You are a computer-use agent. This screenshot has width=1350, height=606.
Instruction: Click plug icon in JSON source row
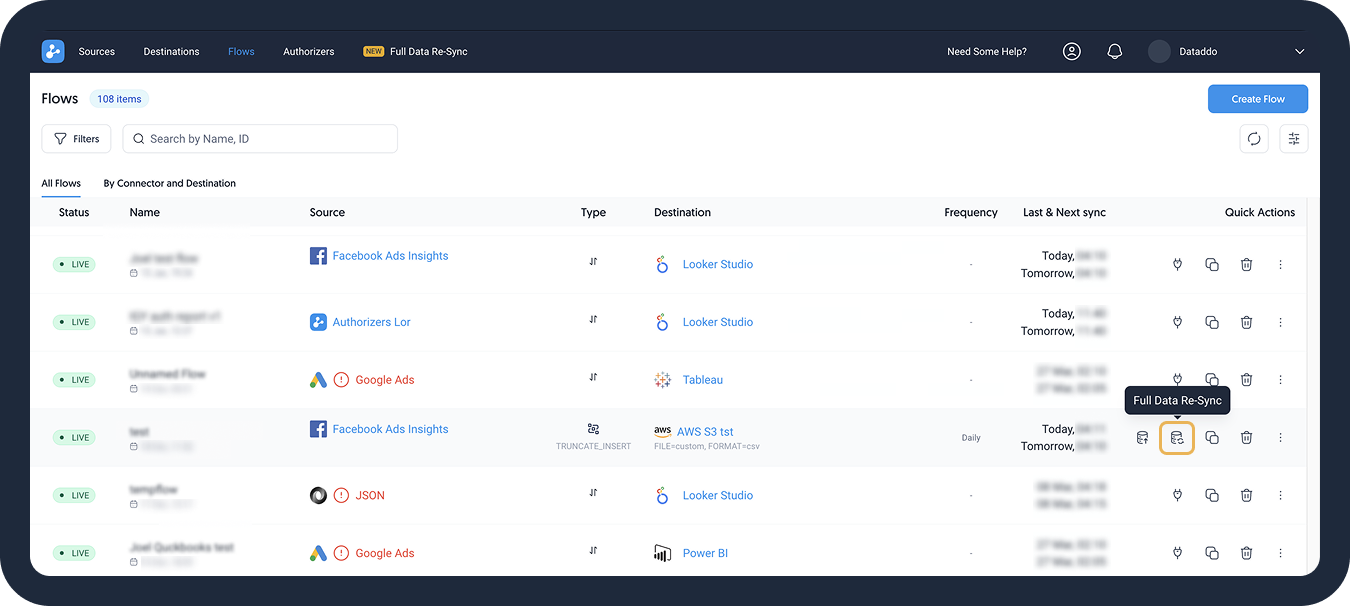[1177, 495]
